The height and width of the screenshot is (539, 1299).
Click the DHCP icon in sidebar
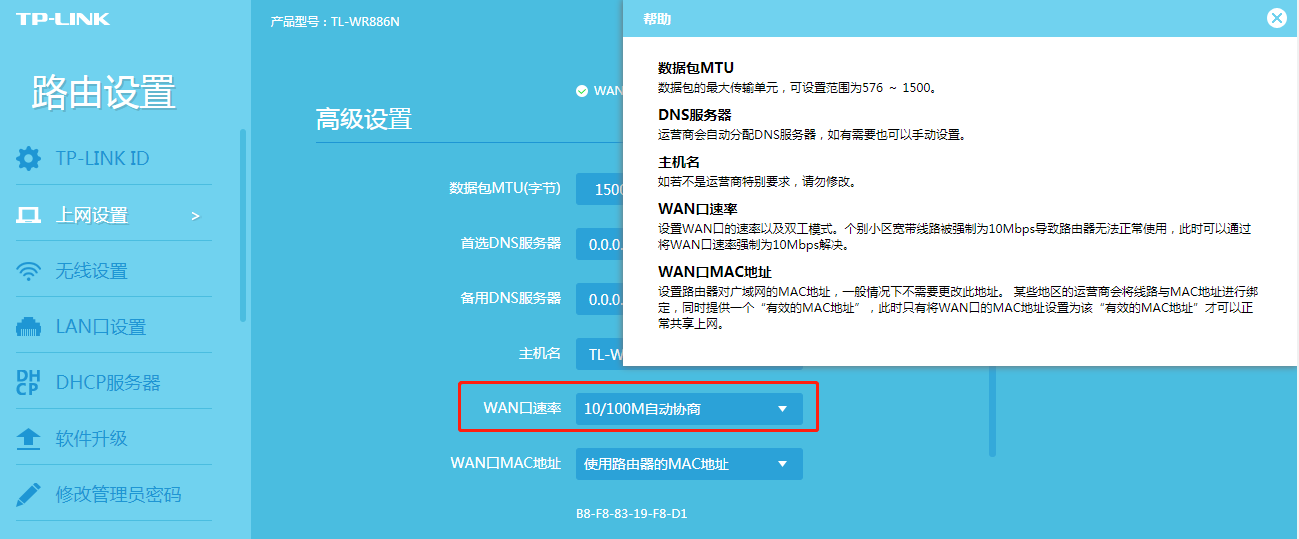28,383
